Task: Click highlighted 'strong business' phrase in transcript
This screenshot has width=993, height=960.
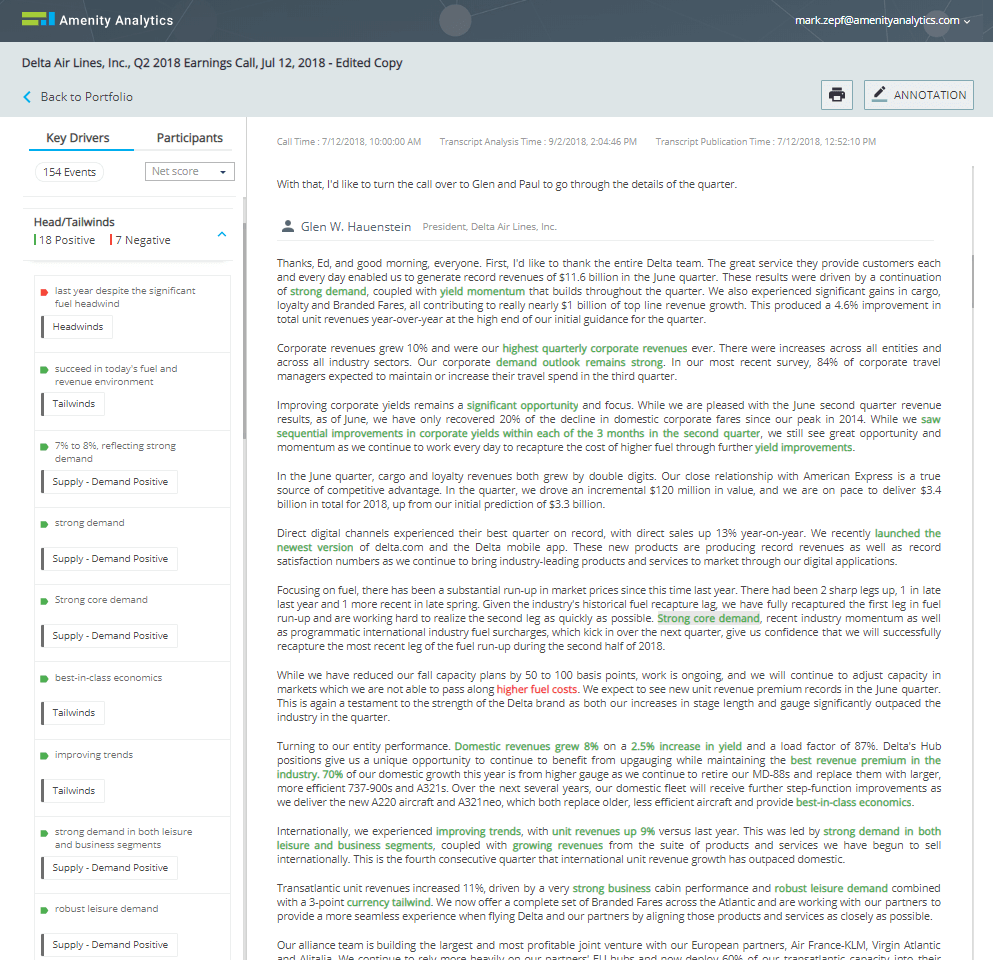Action: 611,888
